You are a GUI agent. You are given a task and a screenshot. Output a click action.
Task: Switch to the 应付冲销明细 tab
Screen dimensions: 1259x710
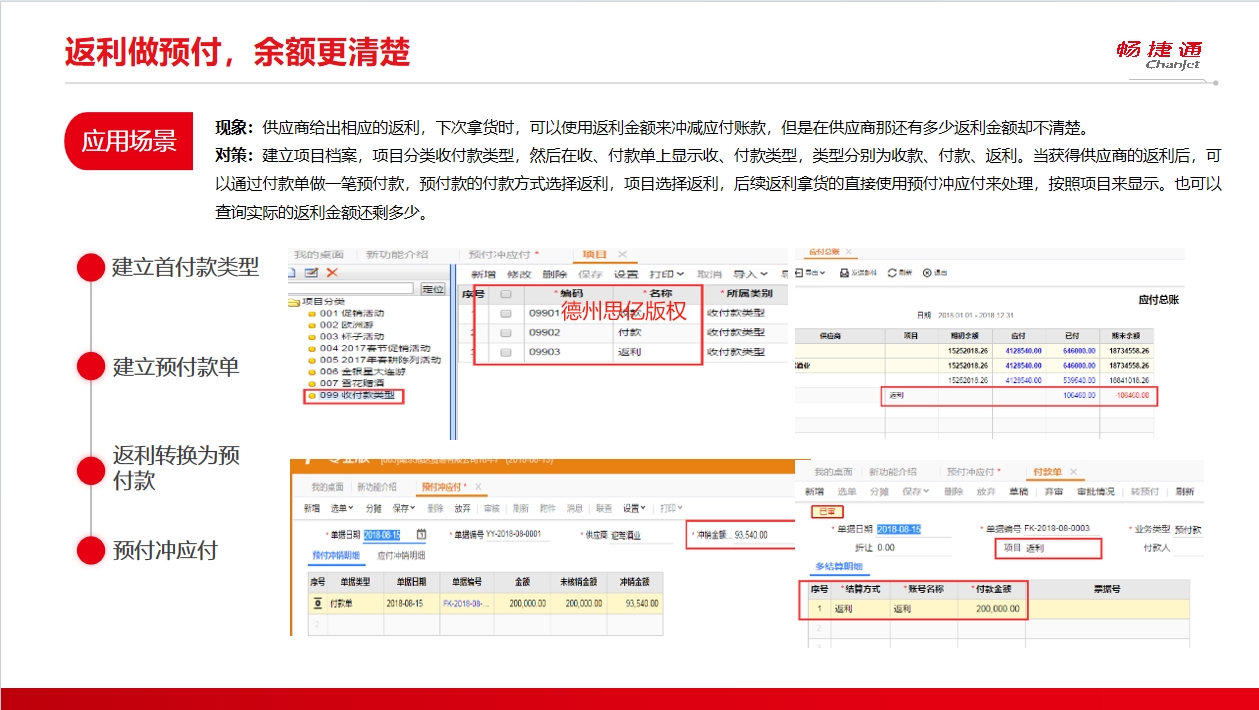click(401, 555)
